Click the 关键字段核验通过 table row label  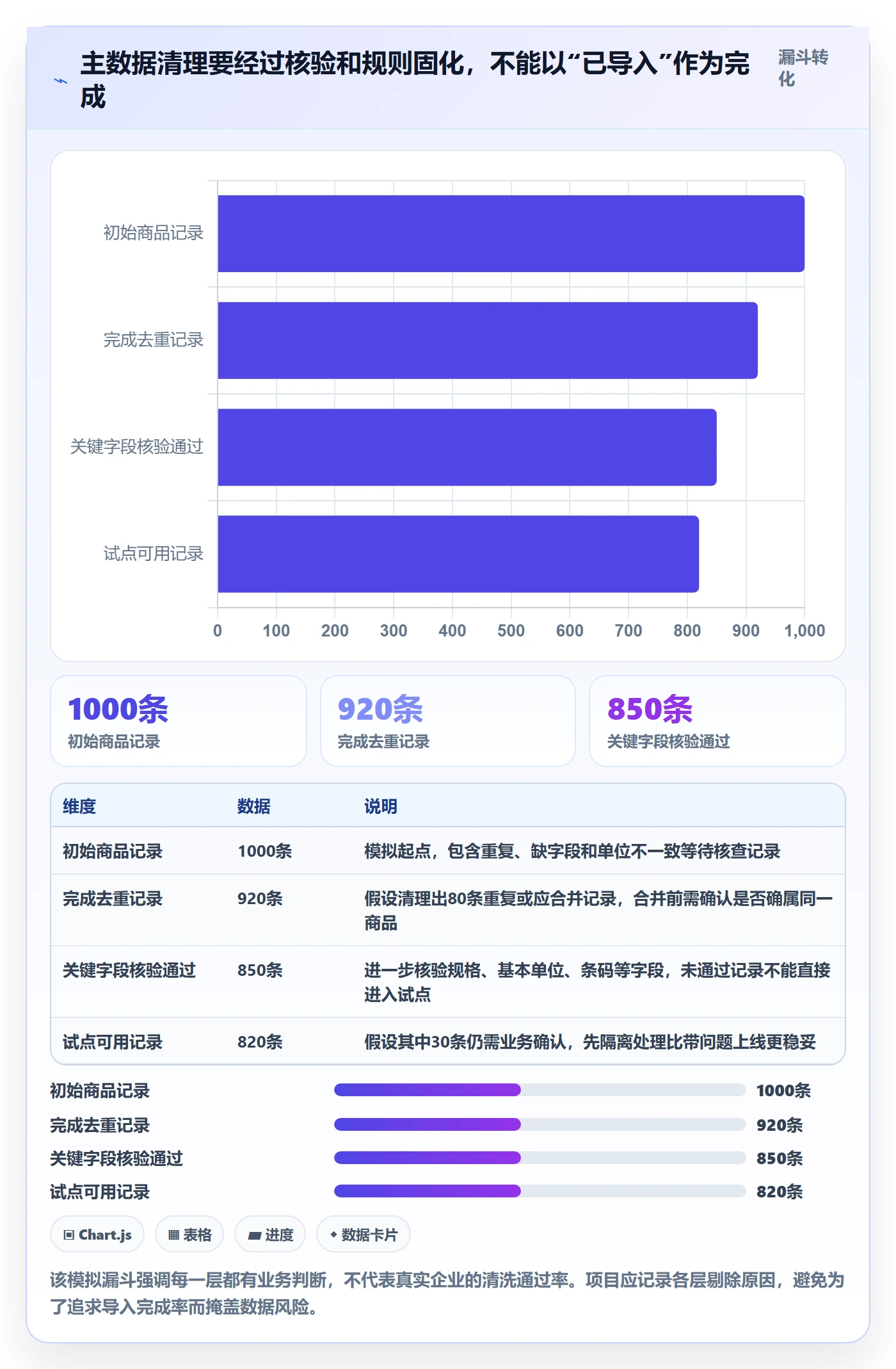pos(129,970)
